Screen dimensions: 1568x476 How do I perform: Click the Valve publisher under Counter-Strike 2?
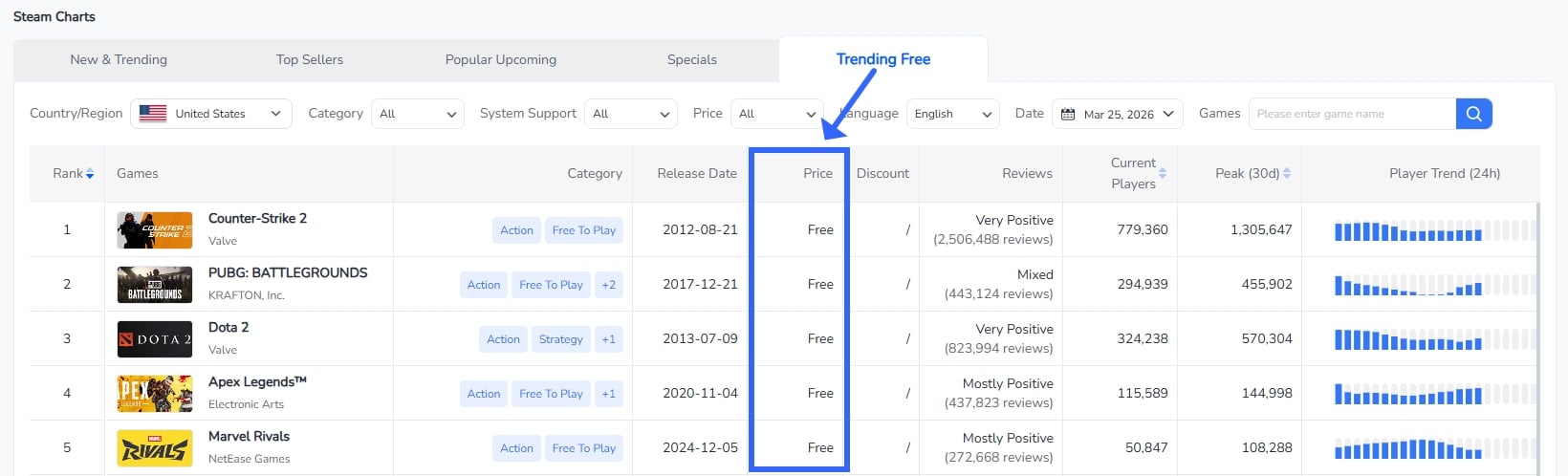coord(223,241)
